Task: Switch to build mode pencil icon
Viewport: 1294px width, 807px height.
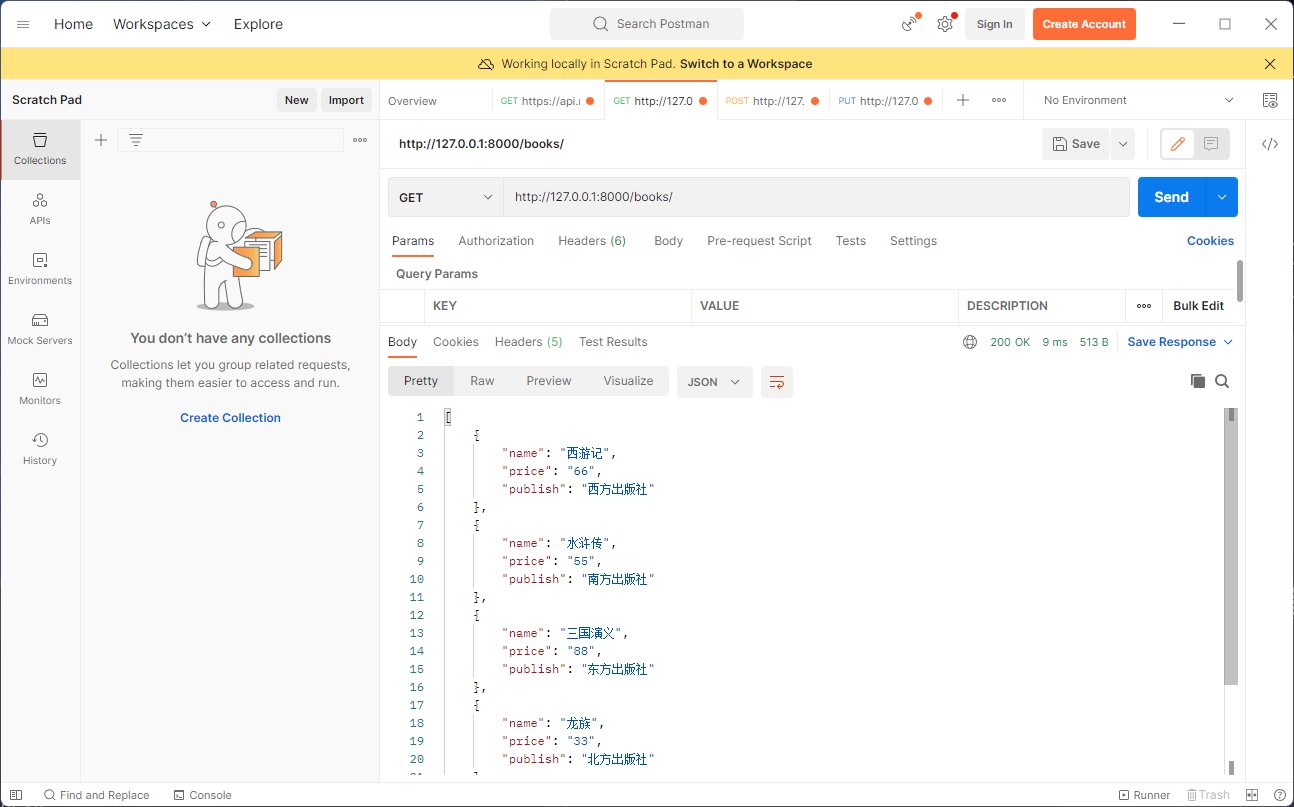Action: 1178,144
